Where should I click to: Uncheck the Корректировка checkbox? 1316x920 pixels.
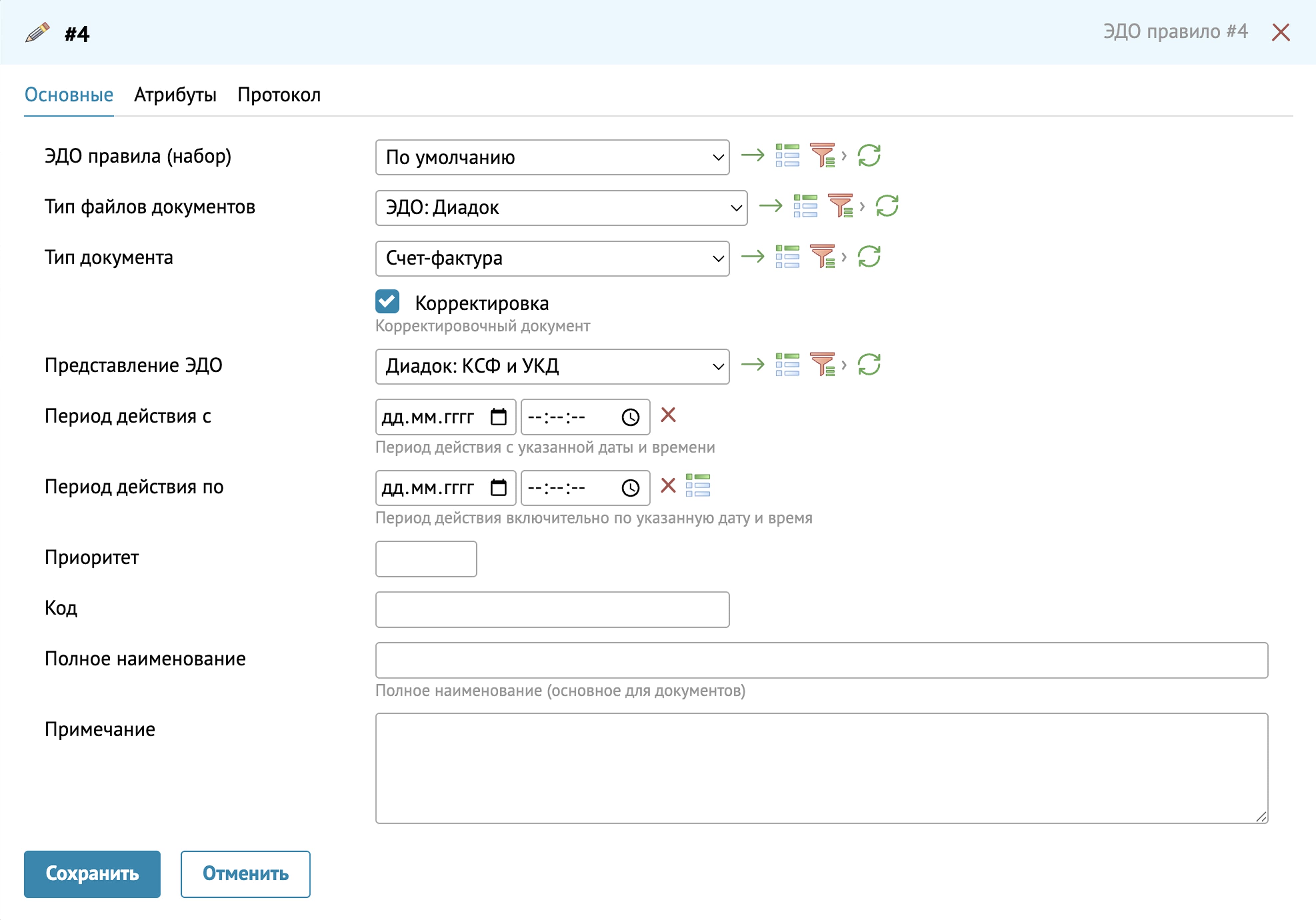tap(387, 302)
